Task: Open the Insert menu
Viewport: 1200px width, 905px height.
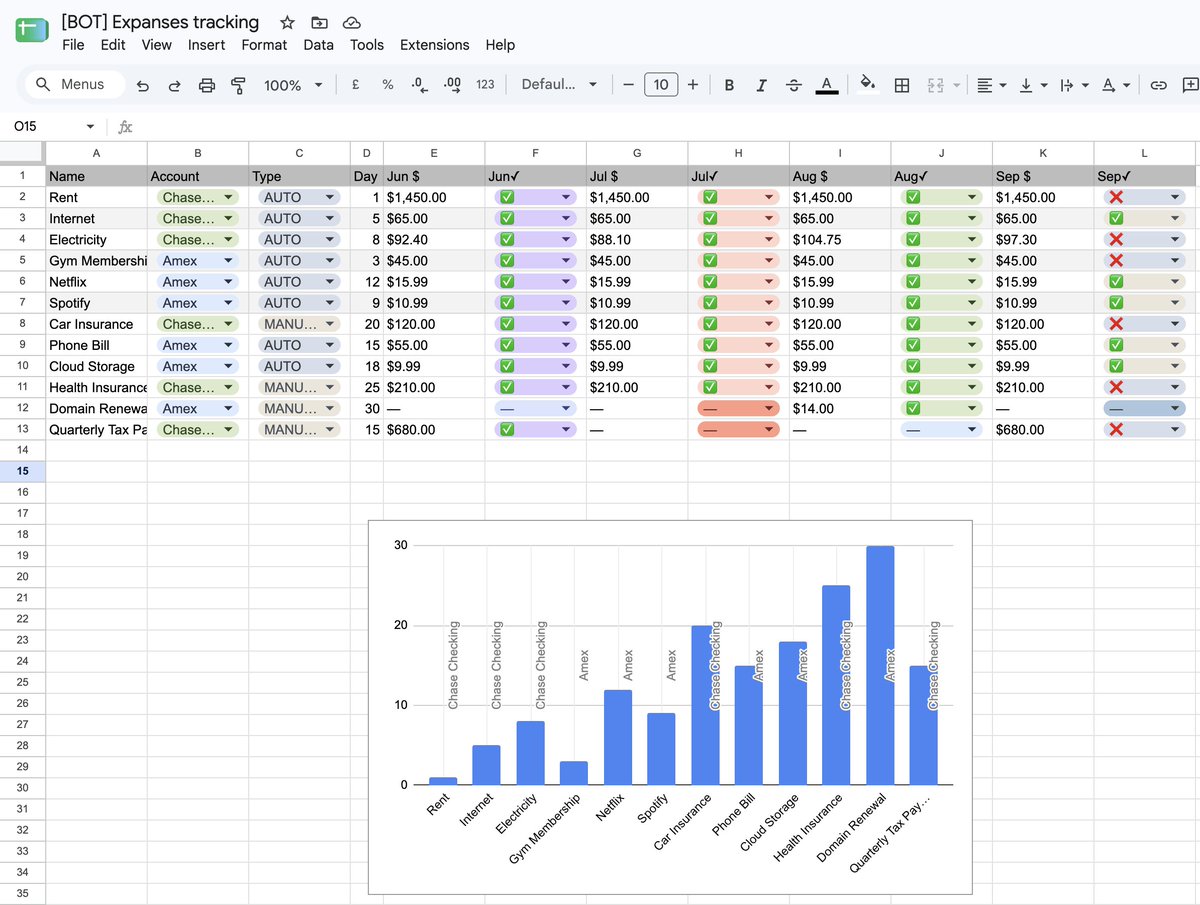Action: click(206, 45)
